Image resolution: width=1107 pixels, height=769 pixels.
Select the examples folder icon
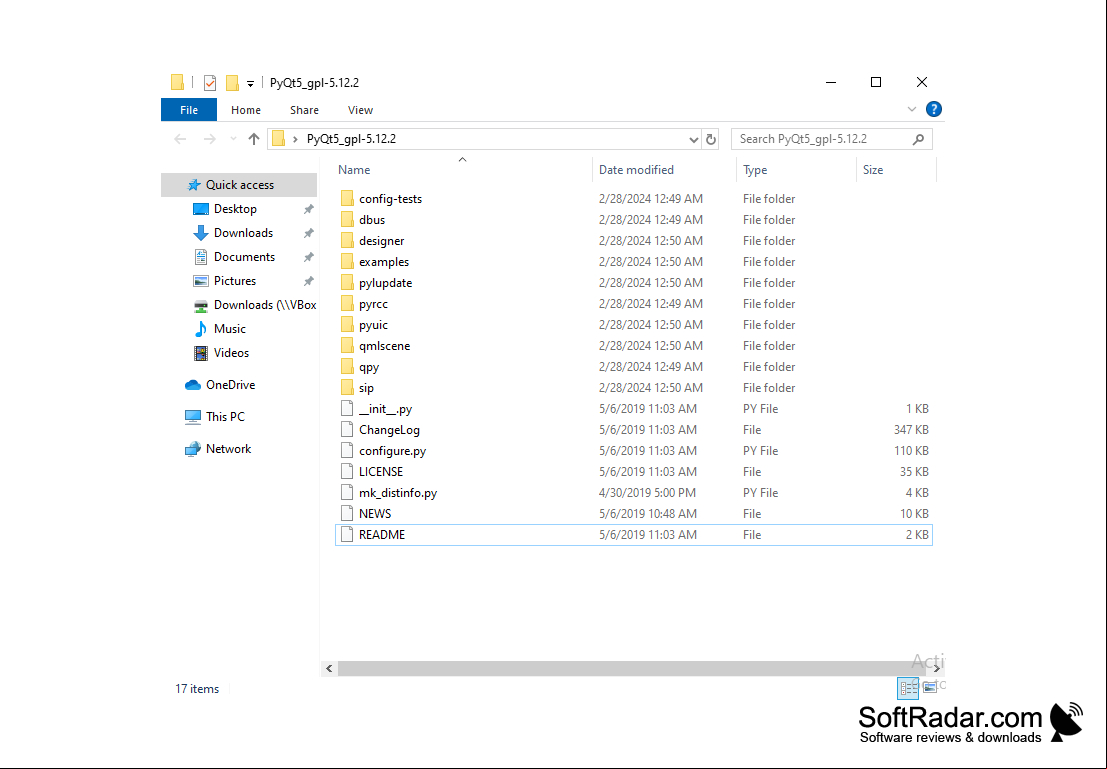[347, 261]
